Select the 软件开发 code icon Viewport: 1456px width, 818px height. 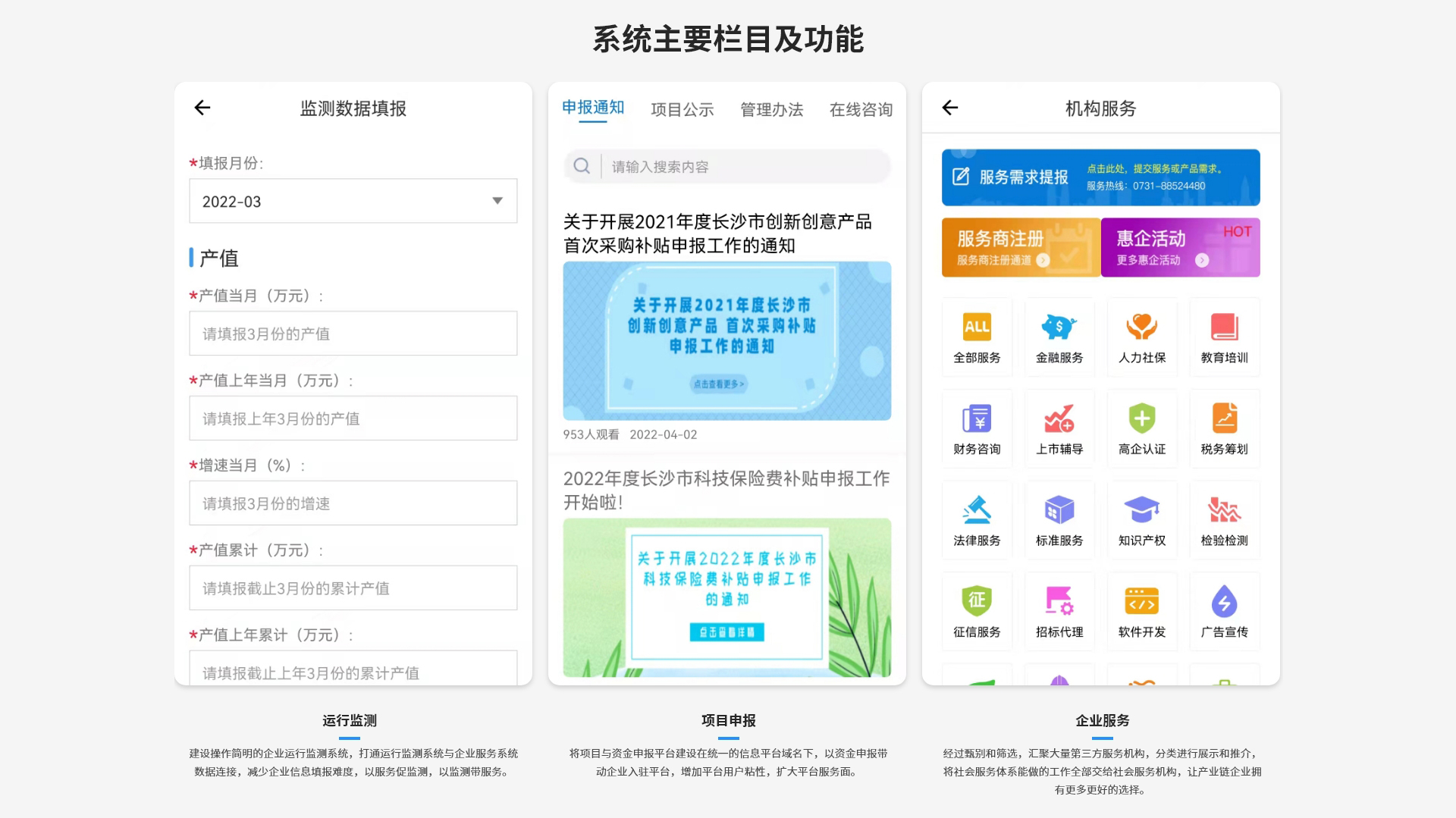[x=1141, y=602]
